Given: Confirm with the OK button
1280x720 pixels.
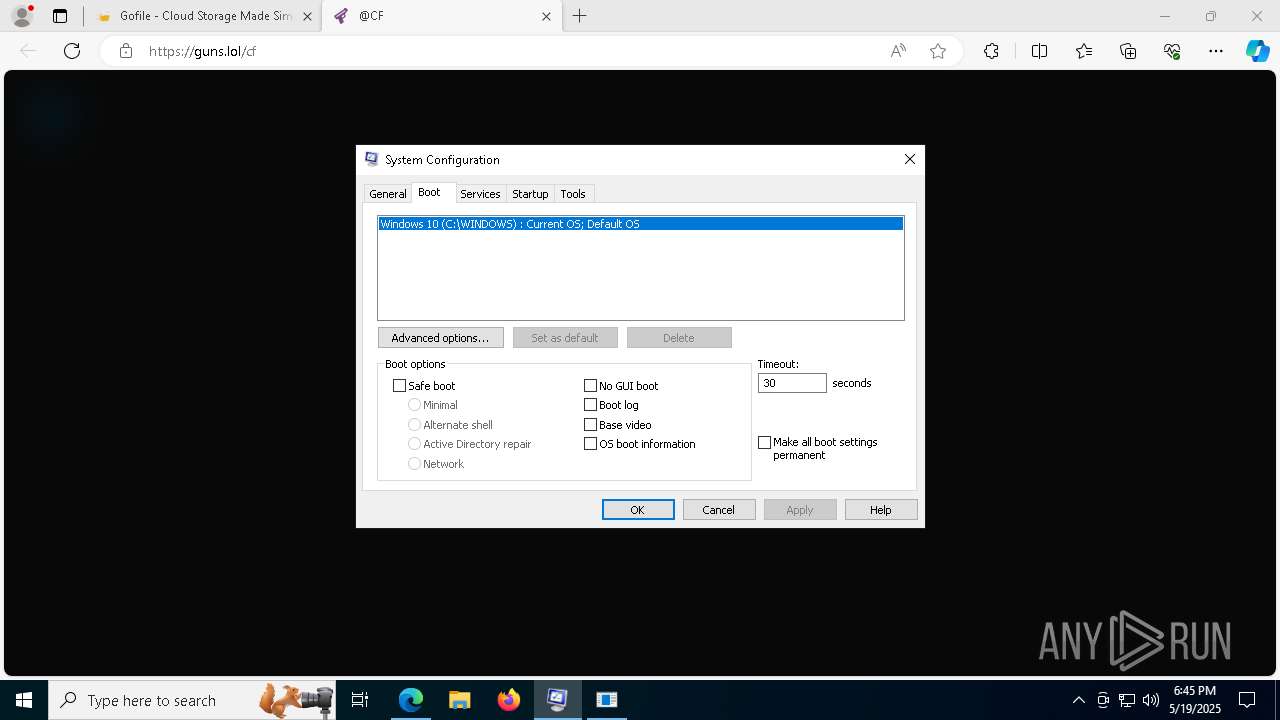Looking at the screenshot, I should [638, 510].
